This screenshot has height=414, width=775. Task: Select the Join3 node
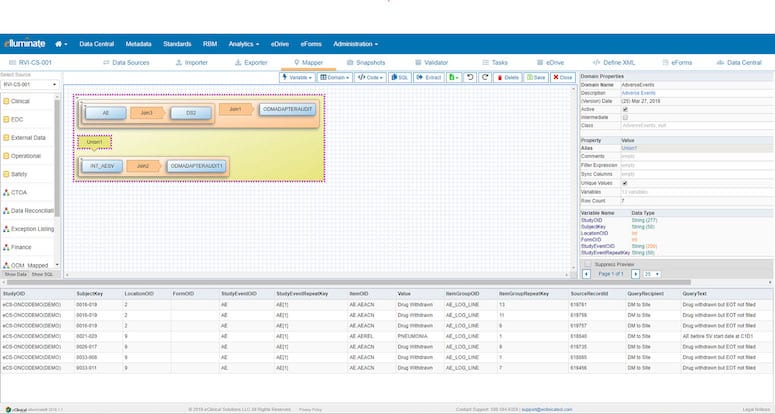coord(147,113)
